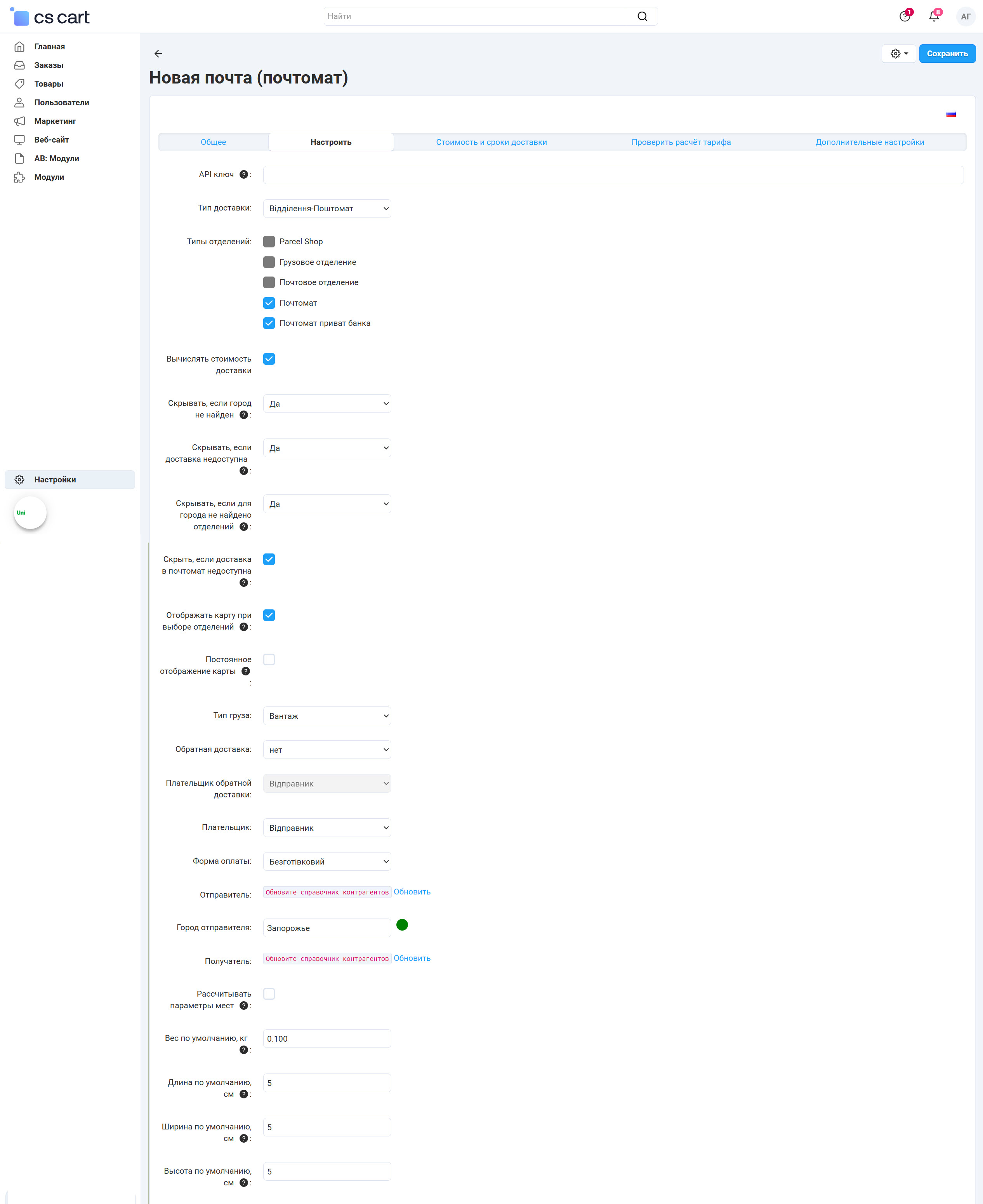Click the search magnifier icon
This screenshot has width=983, height=1204.
(x=642, y=16)
